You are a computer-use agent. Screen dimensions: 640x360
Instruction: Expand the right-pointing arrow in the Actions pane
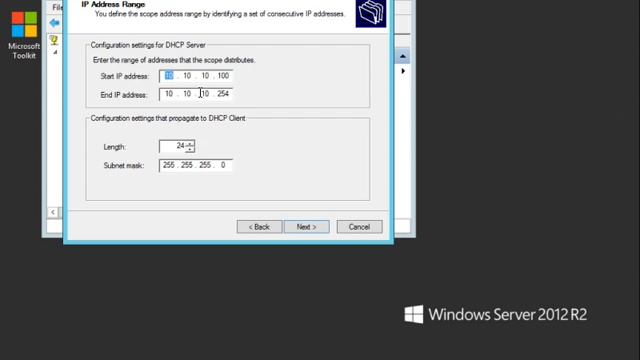(x=403, y=71)
